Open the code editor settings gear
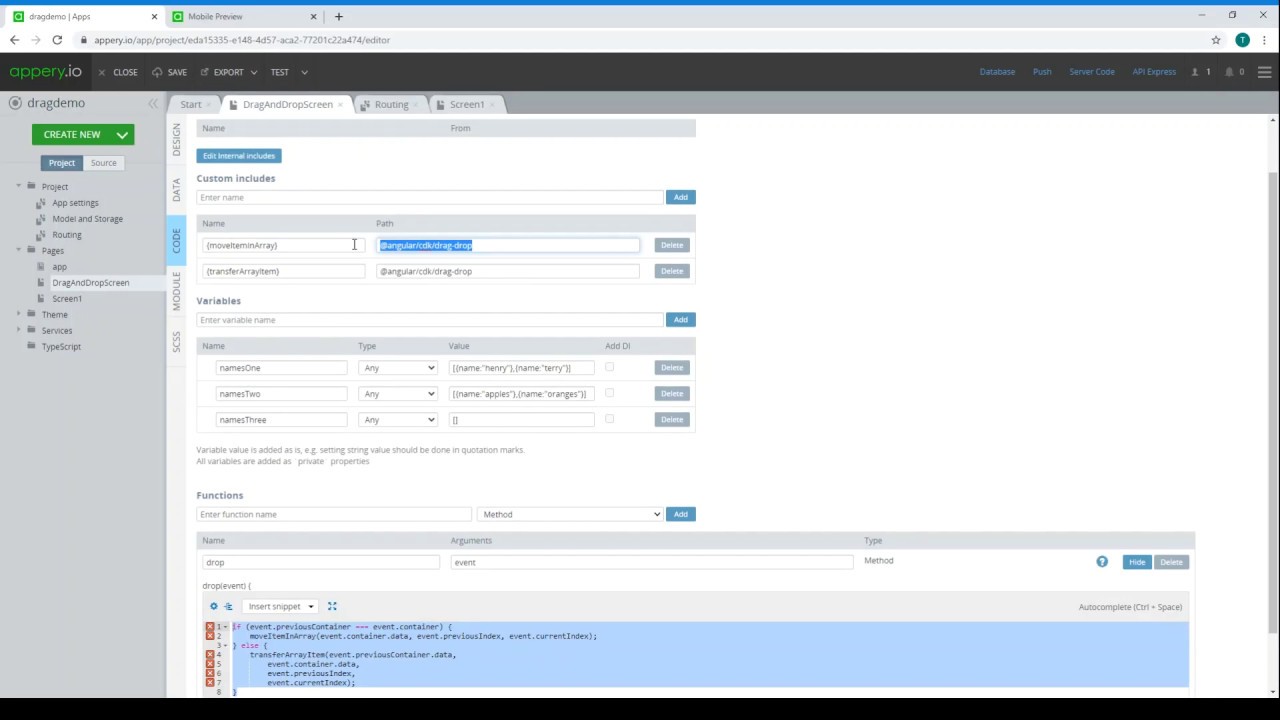1280x720 pixels. coord(213,606)
